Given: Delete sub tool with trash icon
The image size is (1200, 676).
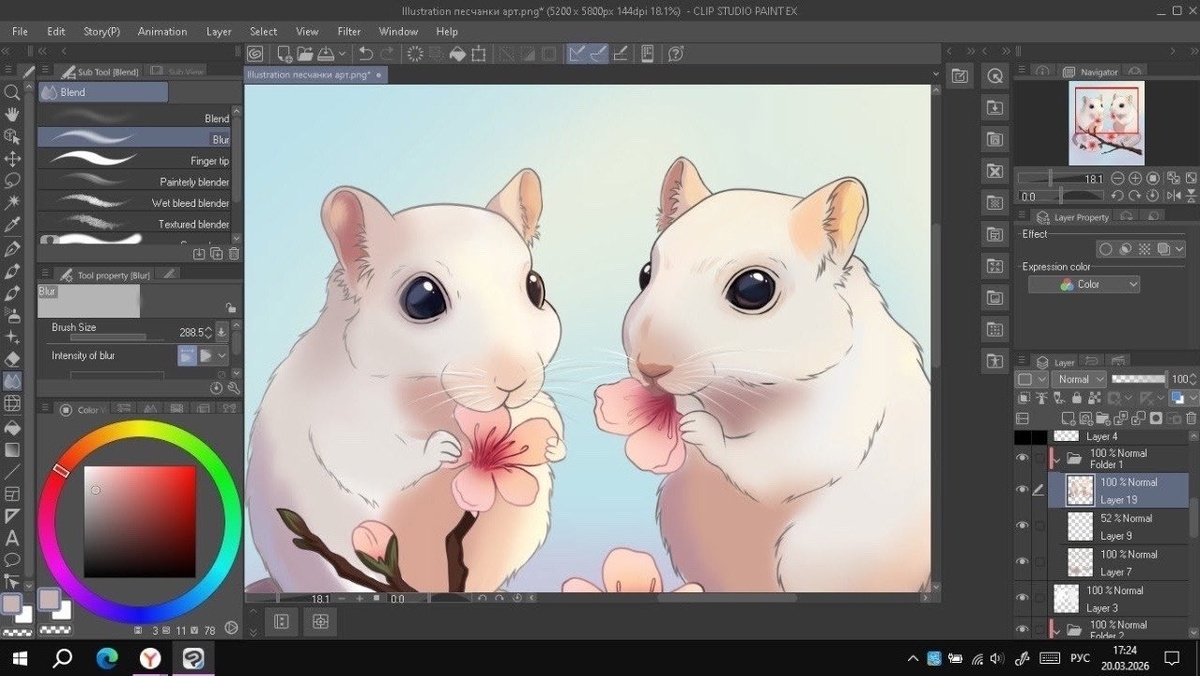Looking at the screenshot, I should click(x=233, y=254).
